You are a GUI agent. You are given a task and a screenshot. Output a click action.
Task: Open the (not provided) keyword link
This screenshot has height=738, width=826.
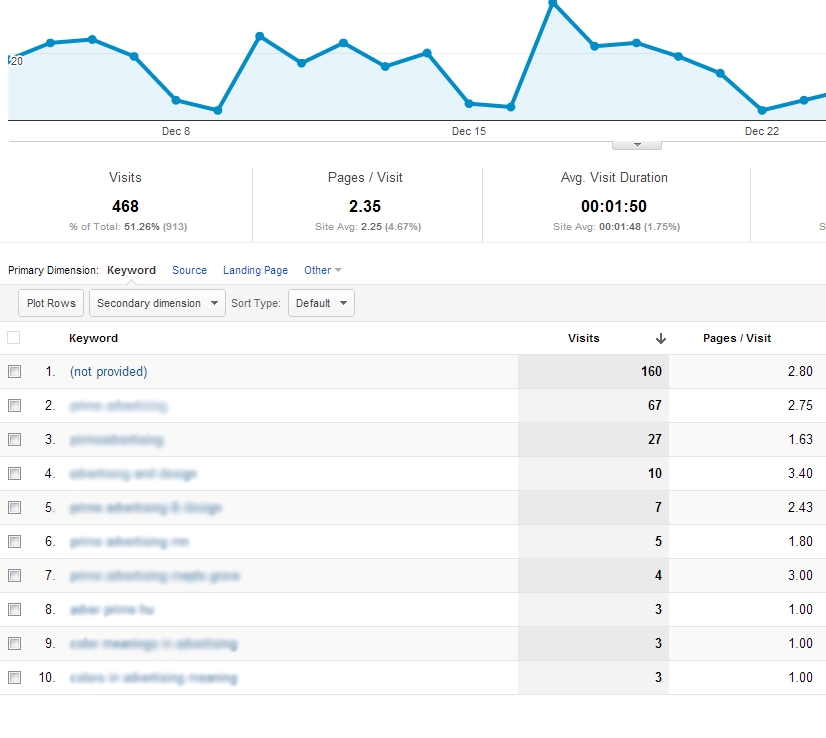[108, 372]
